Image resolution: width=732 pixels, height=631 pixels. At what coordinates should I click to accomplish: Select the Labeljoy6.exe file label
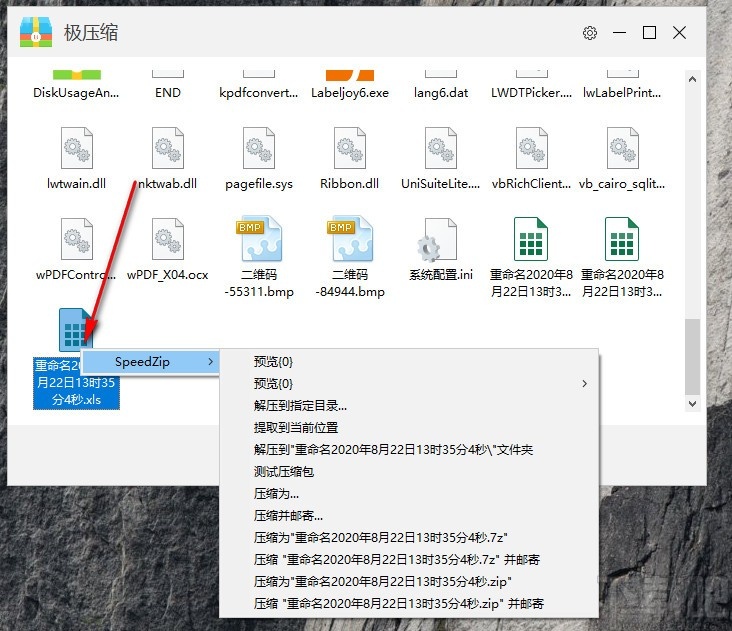click(x=350, y=93)
